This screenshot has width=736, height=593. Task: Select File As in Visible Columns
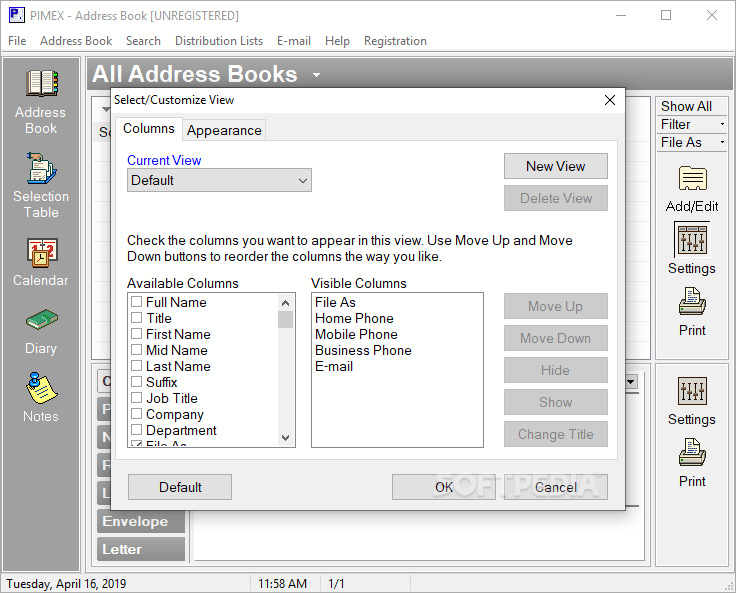(335, 302)
